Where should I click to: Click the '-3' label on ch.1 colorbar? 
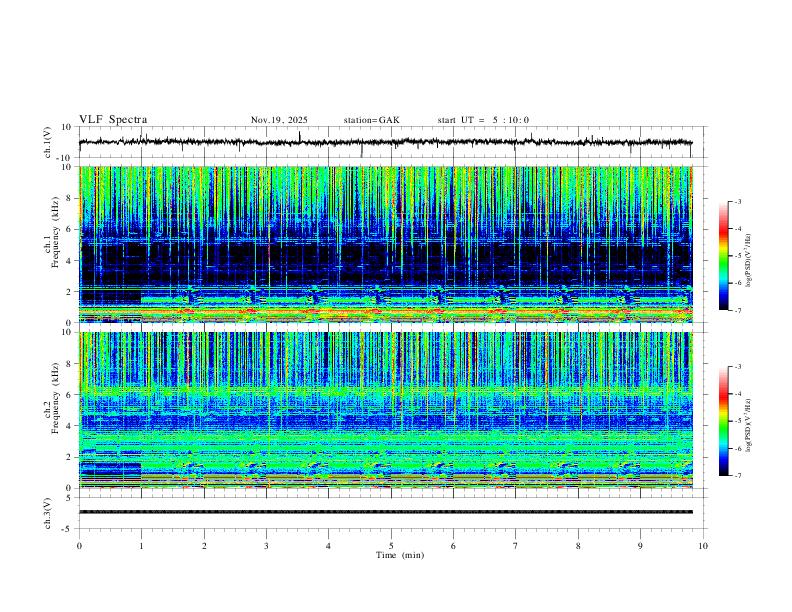pyautogui.click(x=737, y=201)
